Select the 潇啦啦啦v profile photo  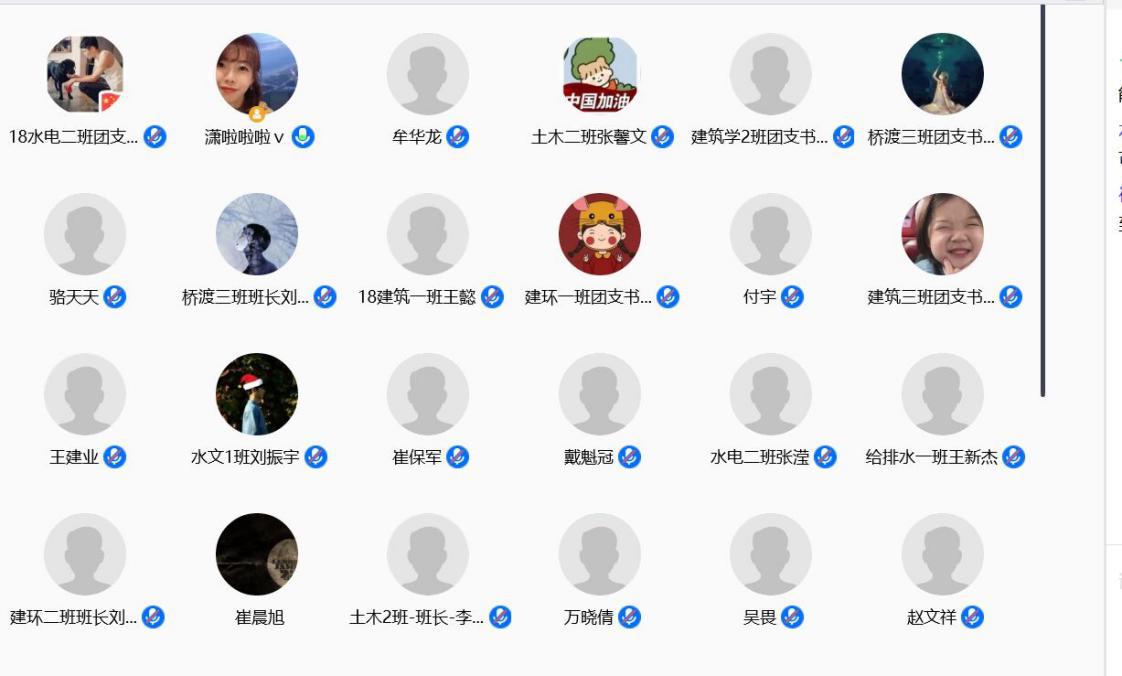point(257,74)
